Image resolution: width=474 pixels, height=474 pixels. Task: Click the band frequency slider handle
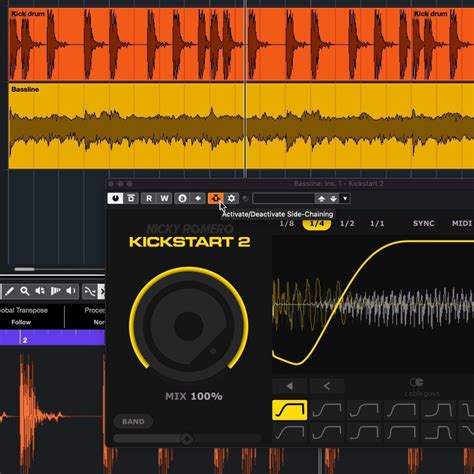187,439
